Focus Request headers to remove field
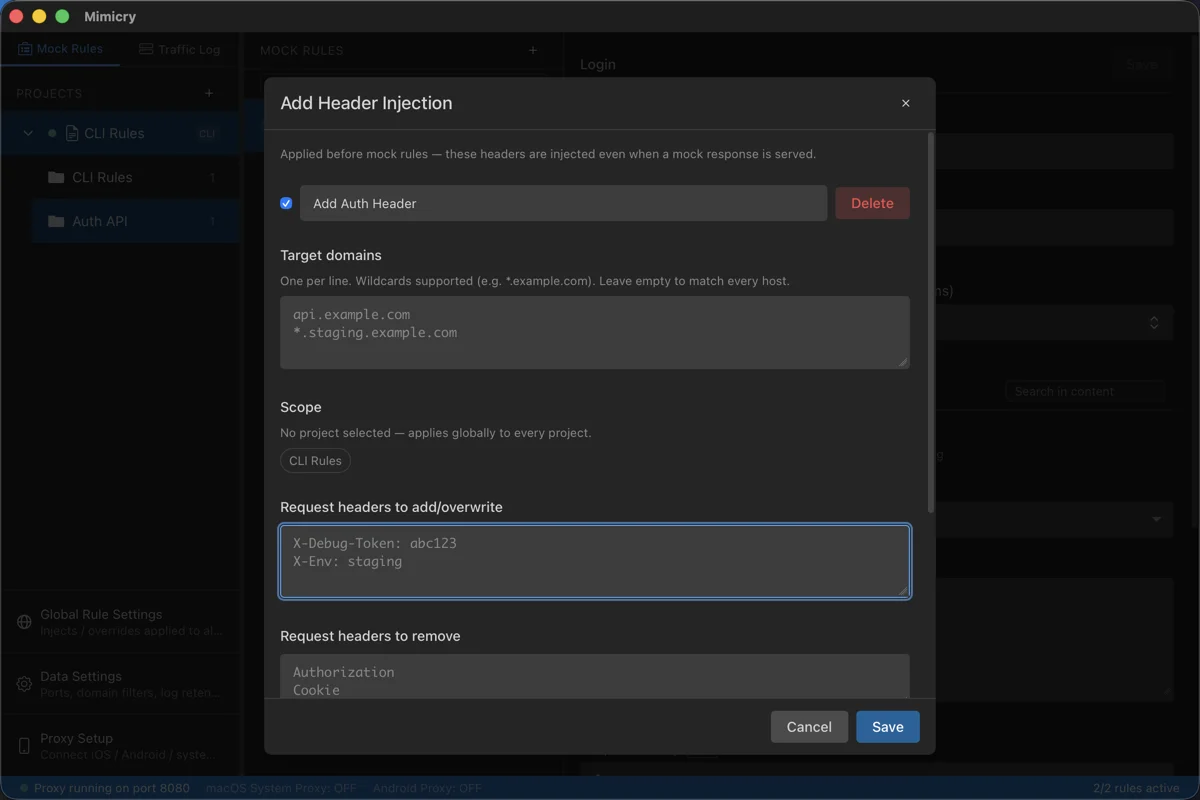The height and width of the screenshot is (800, 1200). 595,677
